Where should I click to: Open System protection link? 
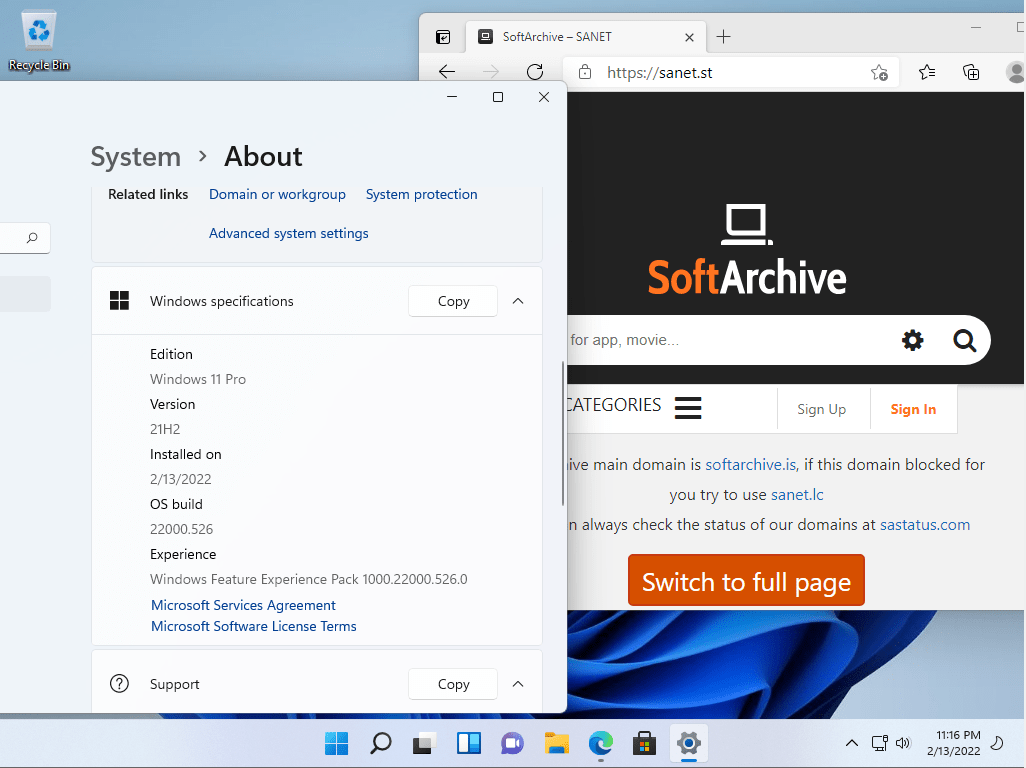[421, 194]
